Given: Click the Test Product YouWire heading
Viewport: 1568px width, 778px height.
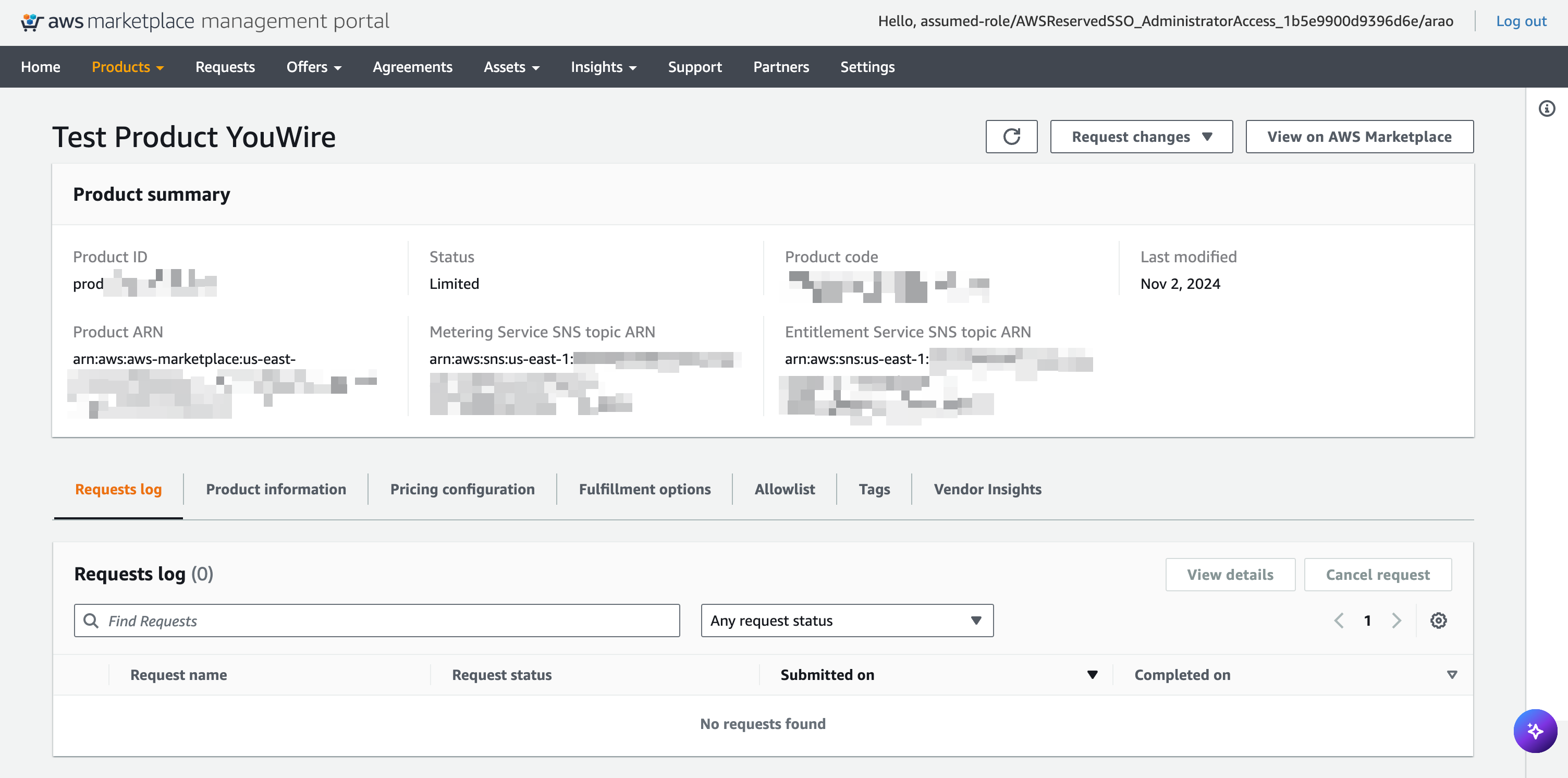Looking at the screenshot, I should pyautogui.click(x=193, y=137).
